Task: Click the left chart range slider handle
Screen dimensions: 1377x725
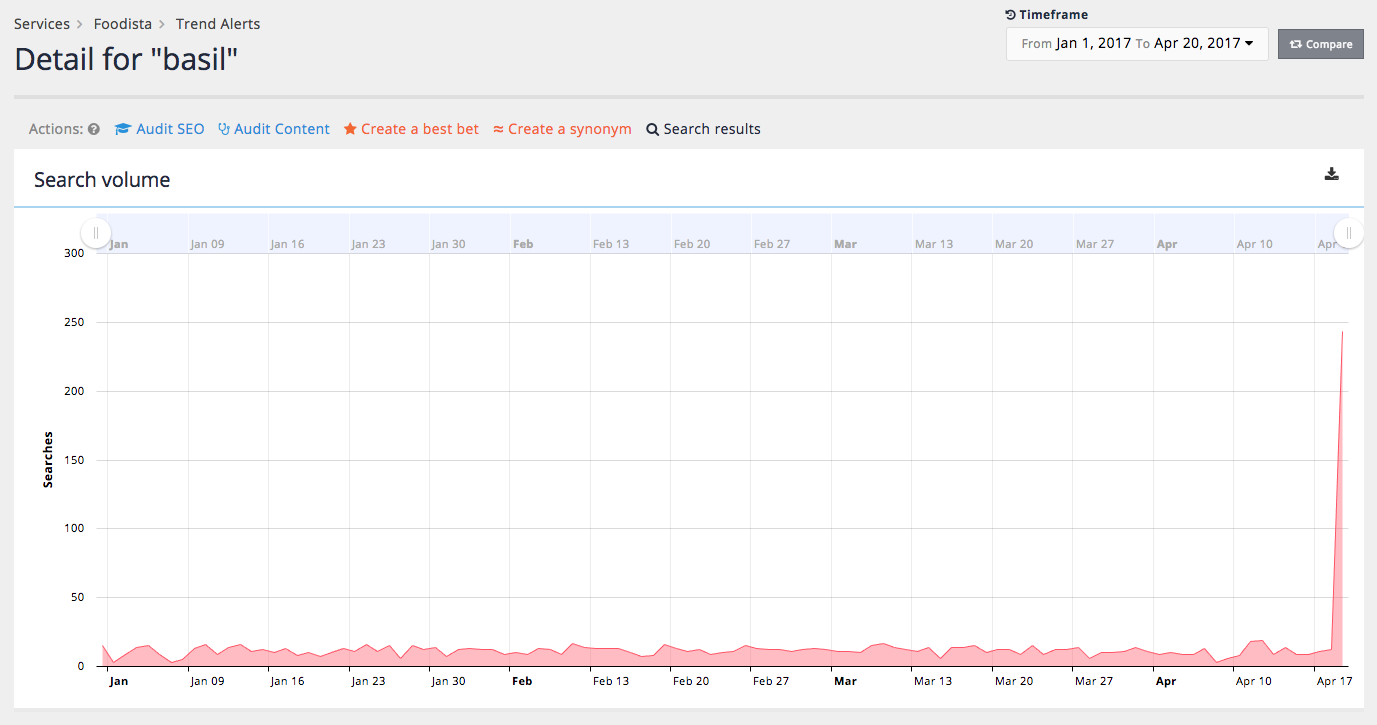Action: (x=95, y=232)
